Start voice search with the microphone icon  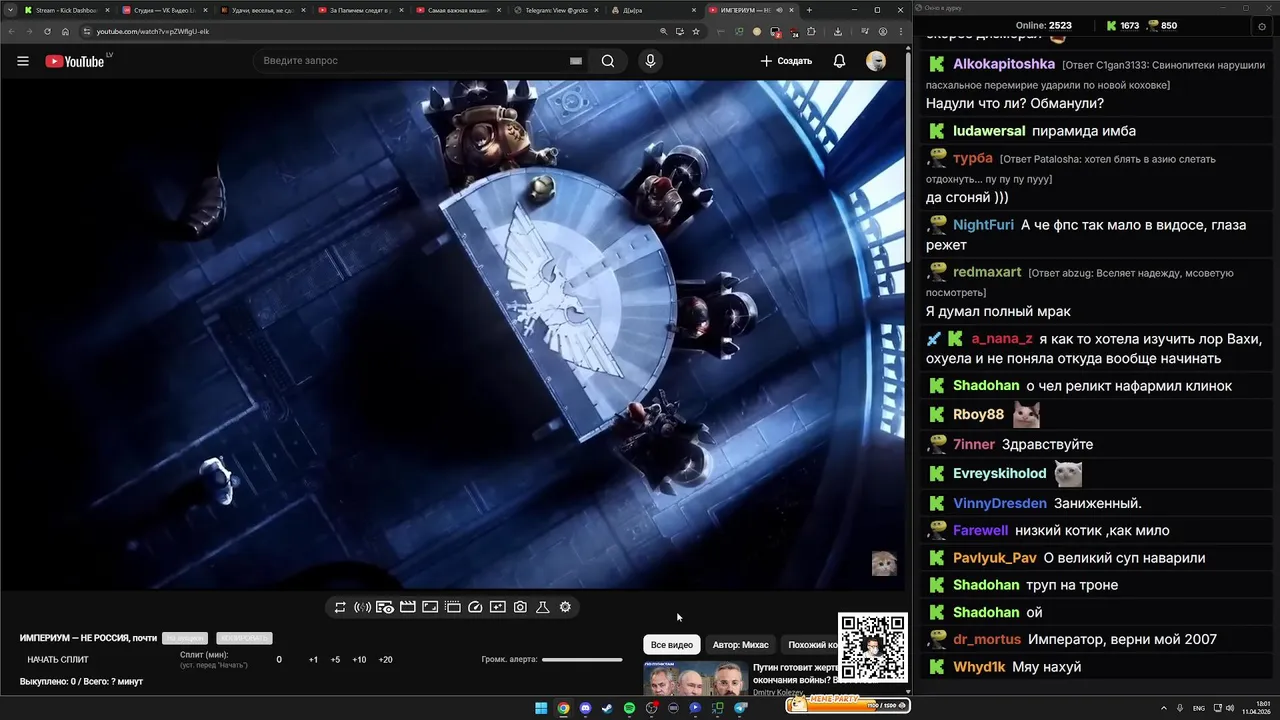650,61
